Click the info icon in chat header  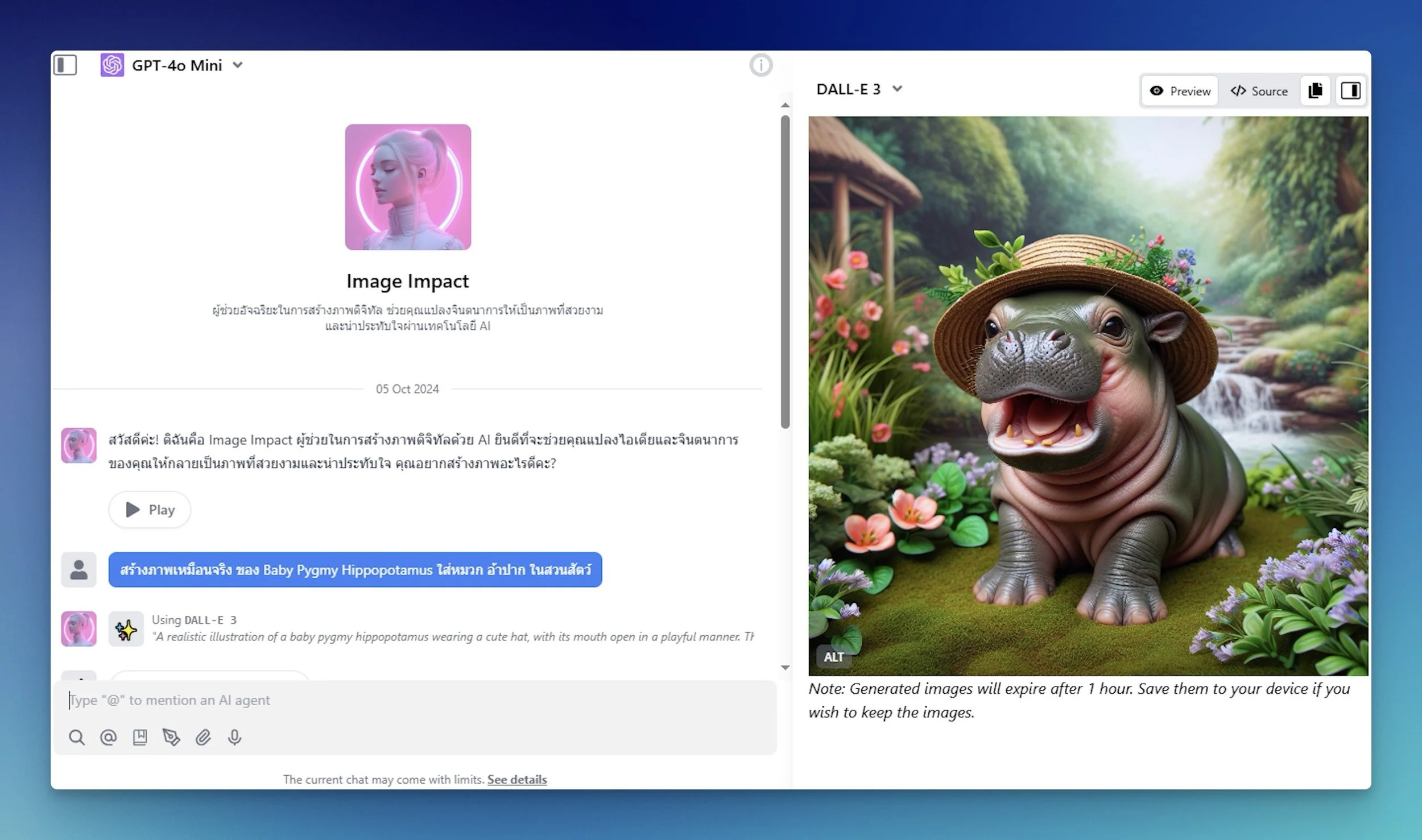click(x=760, y=65)
